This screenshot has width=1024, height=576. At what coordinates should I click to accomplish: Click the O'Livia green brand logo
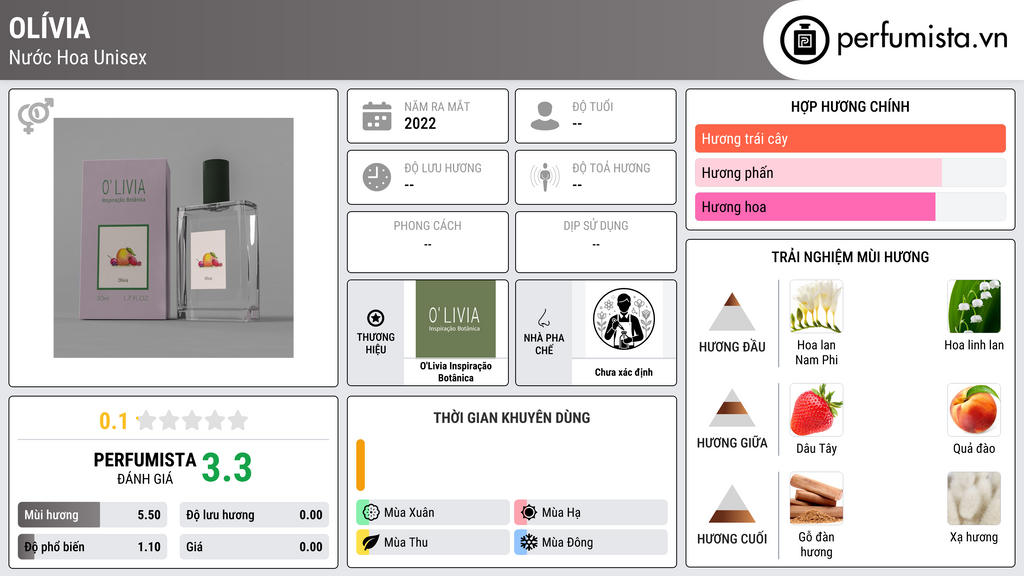[x=456, y=319]
